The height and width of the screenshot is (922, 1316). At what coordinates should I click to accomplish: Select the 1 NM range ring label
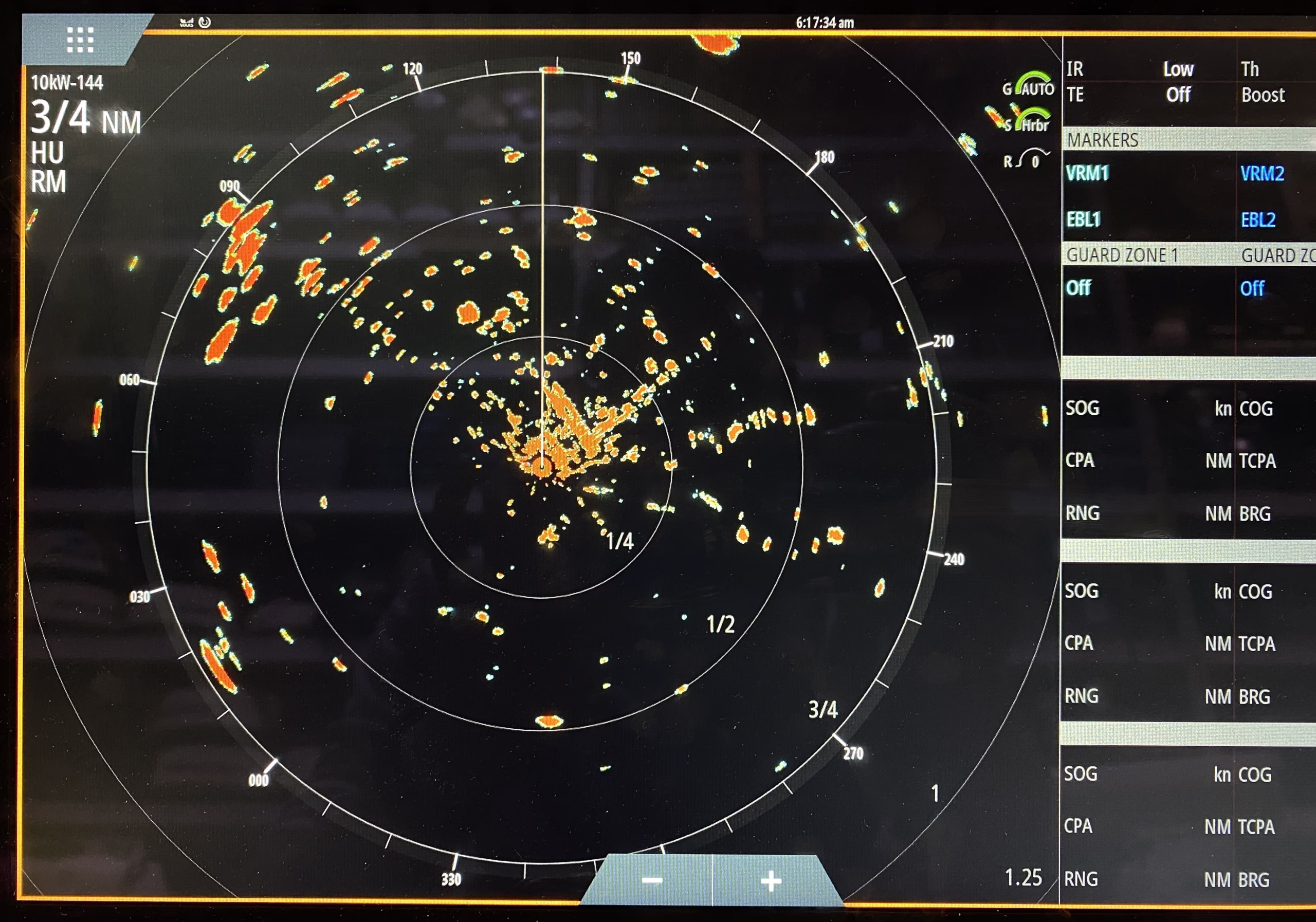click(x=935, y=794)
